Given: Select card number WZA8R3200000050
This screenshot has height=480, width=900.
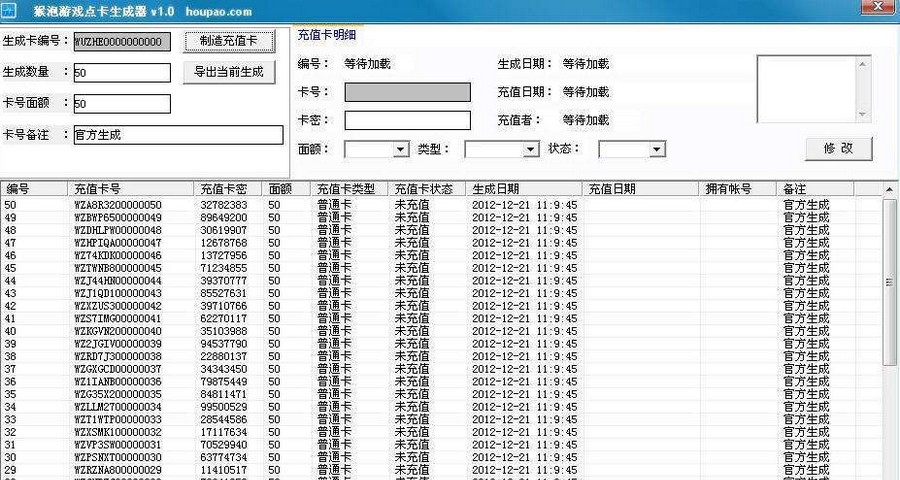Looking at the screenshot, I should pyautogui.click(x=118, y=205).
